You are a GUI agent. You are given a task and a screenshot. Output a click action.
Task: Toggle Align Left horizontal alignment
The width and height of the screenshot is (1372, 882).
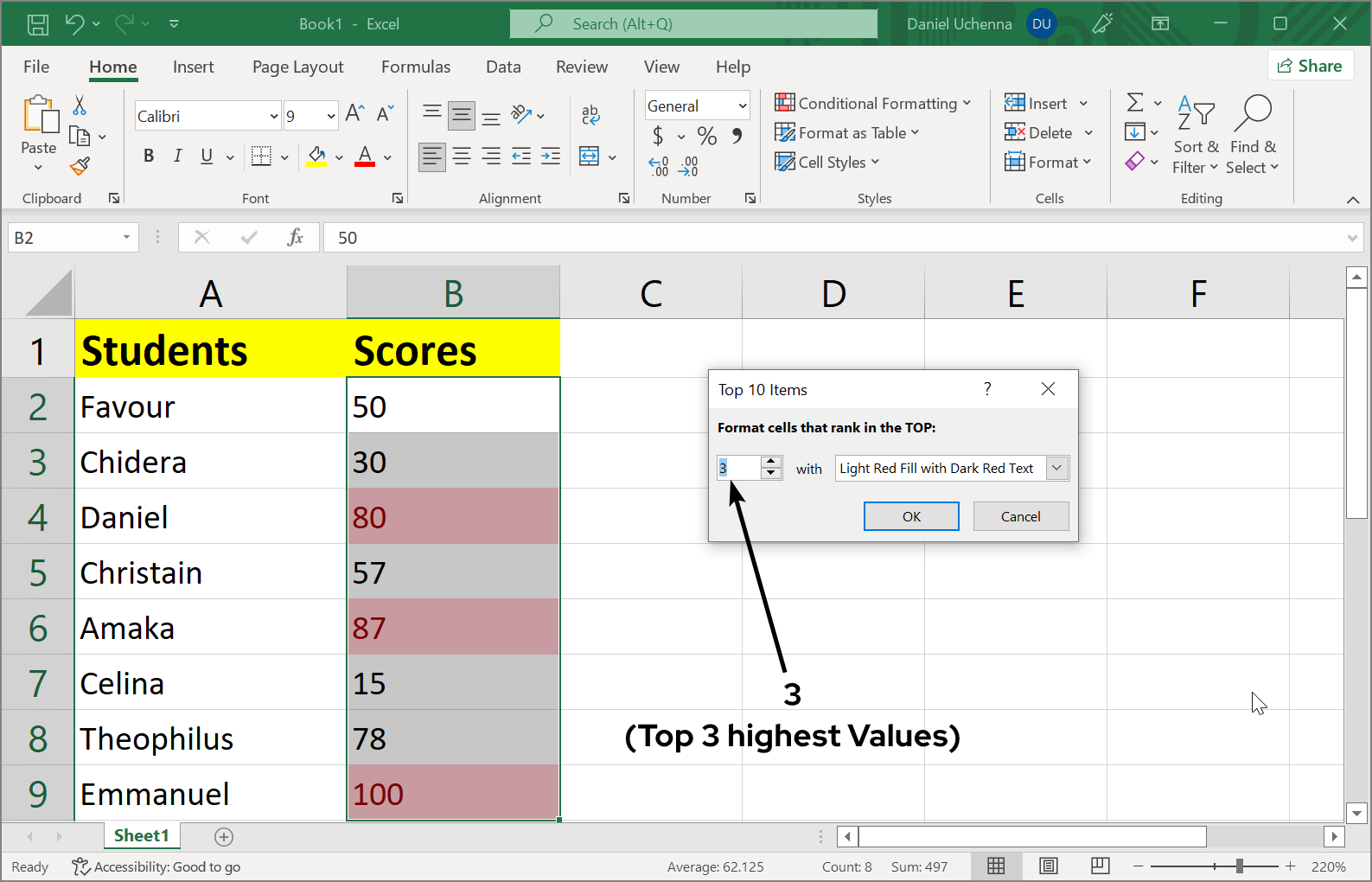tap(432, 157)
